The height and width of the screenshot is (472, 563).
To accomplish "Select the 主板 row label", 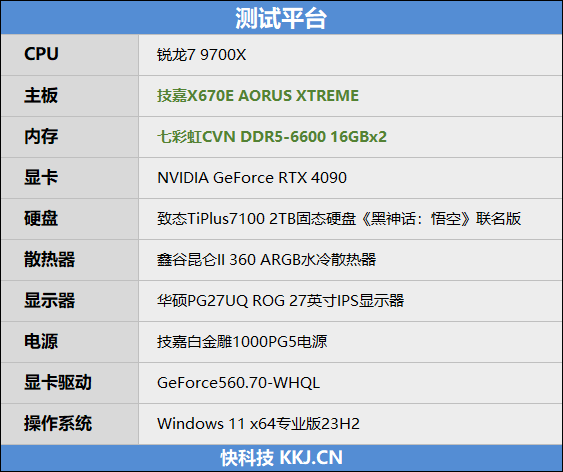I will 41,95.
